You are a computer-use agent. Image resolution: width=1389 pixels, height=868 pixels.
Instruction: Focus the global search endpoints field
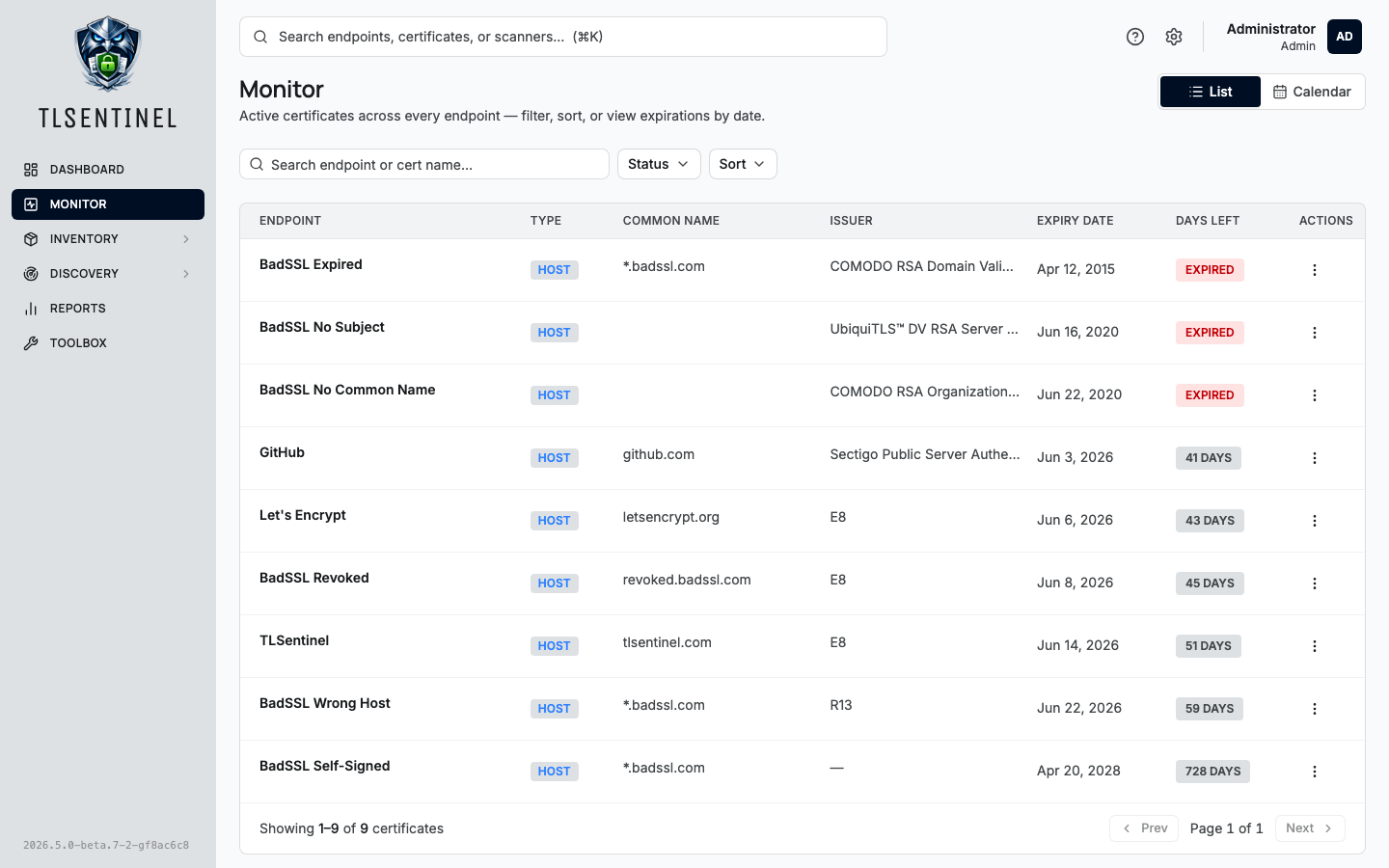563,37
